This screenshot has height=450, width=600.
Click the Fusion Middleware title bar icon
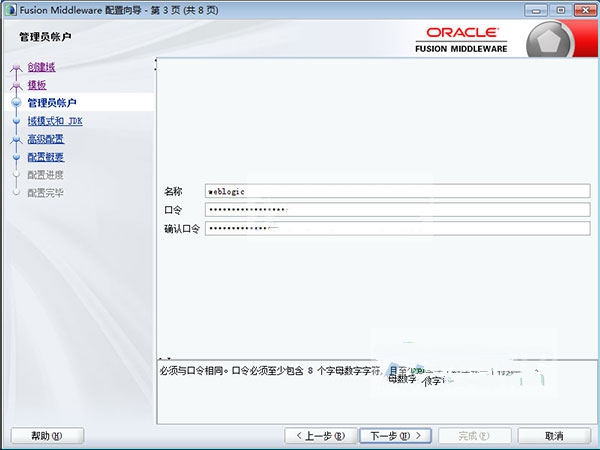[x=10, y=10]
